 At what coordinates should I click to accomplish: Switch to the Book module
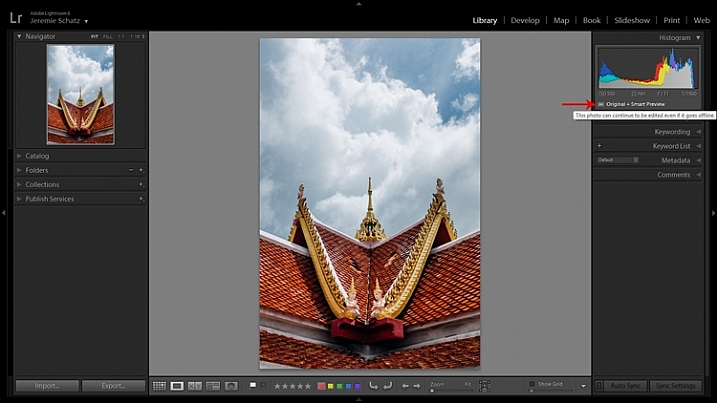(x=592, y=20)
